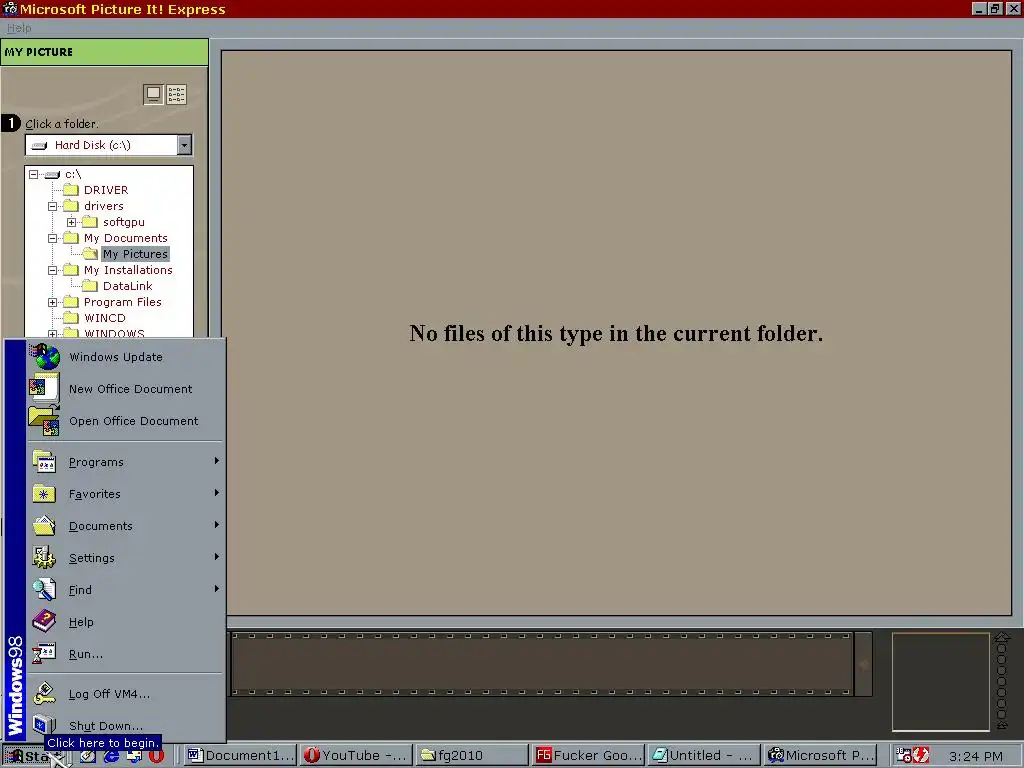Select the softgpu folder label
Image resolution: width=1024 pixels, height=768 pixels.
123,222
